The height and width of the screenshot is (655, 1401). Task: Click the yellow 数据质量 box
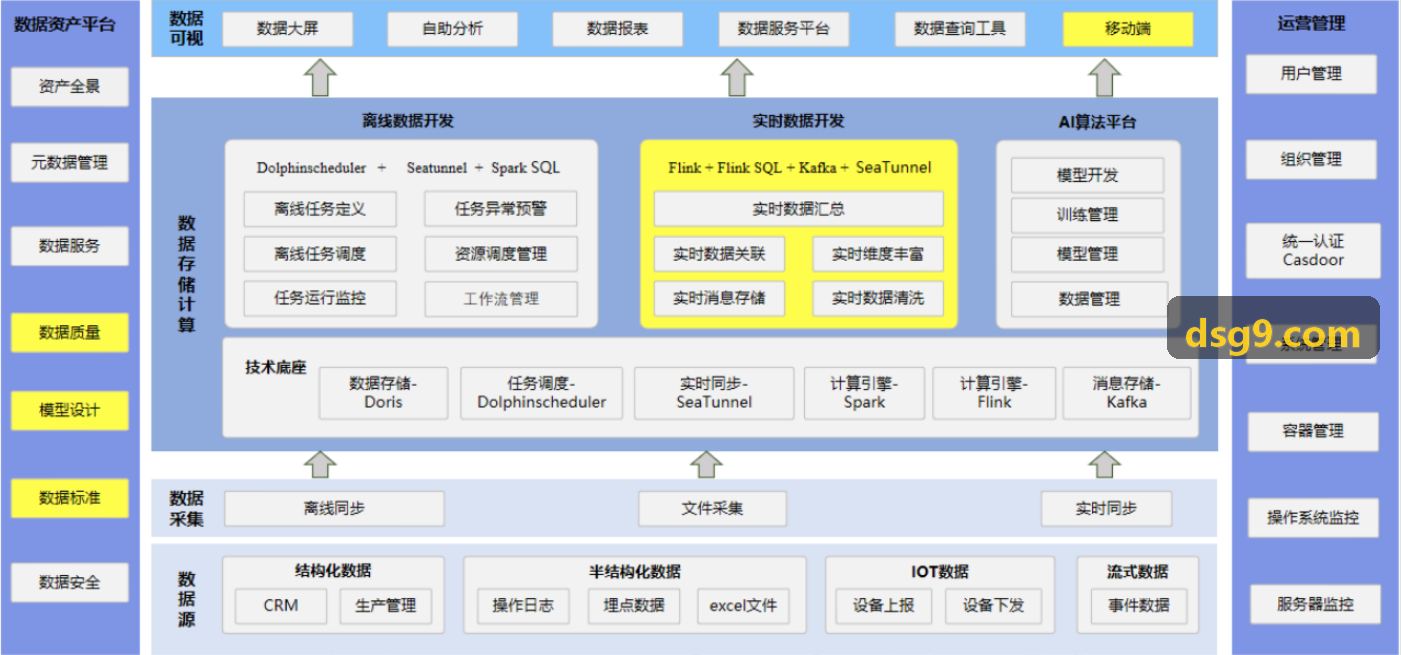70,333
